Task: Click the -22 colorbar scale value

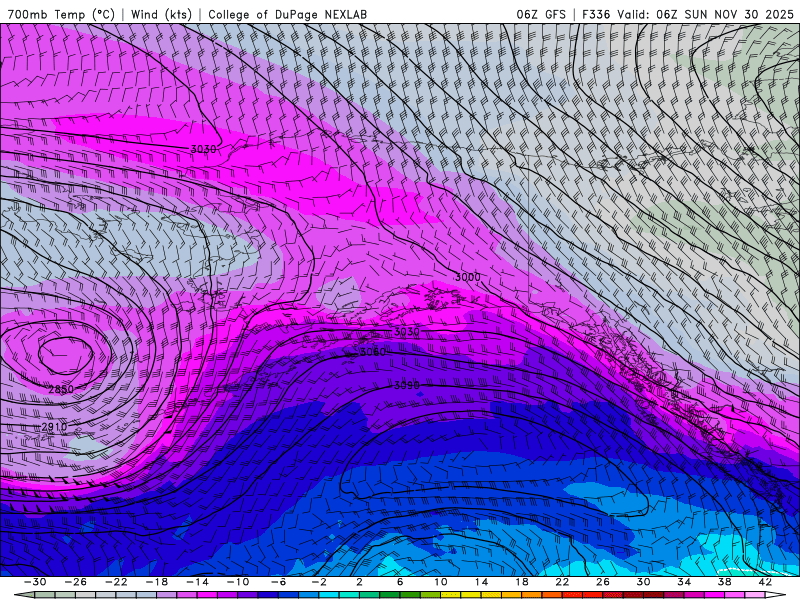Action: click(116, 582)
